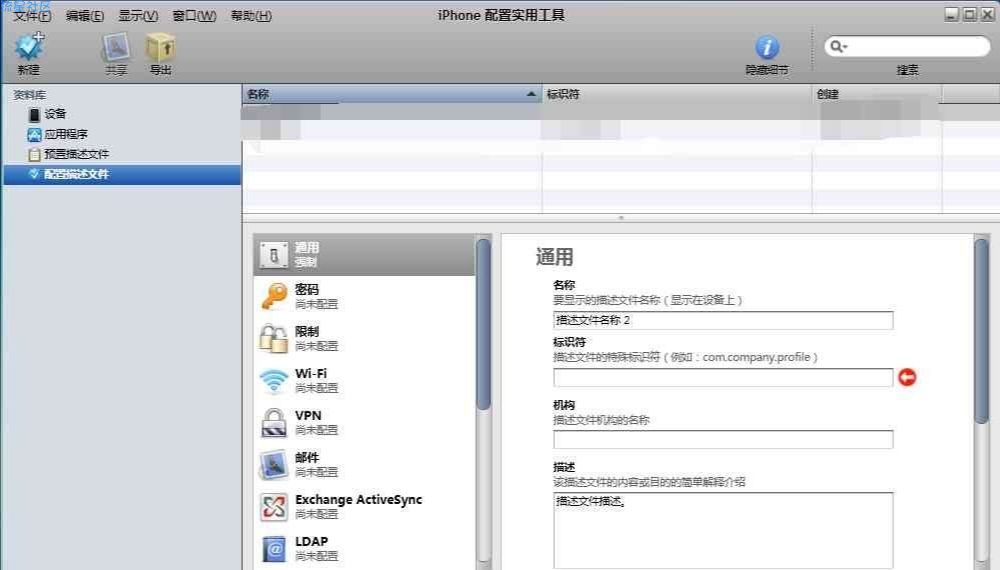Click the search magnifier icon

[838, 46]
